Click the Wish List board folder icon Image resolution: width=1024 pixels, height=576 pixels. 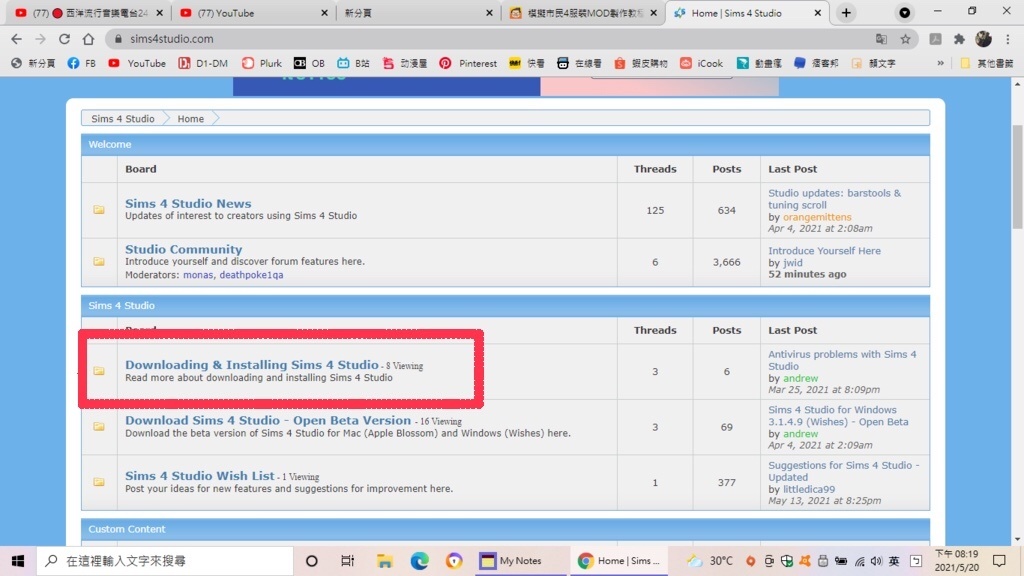click(x=99, y=482)
